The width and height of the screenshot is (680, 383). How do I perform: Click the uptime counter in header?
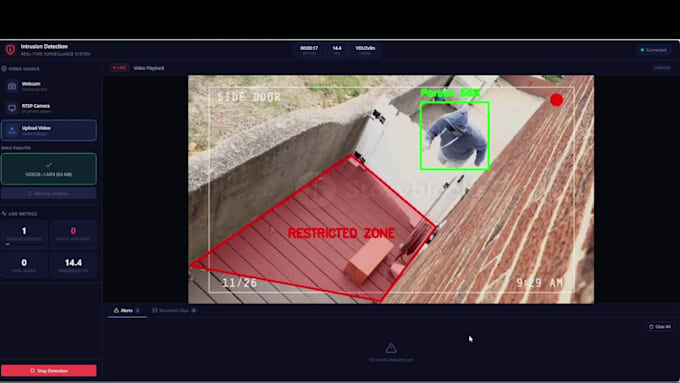[309, 50]
